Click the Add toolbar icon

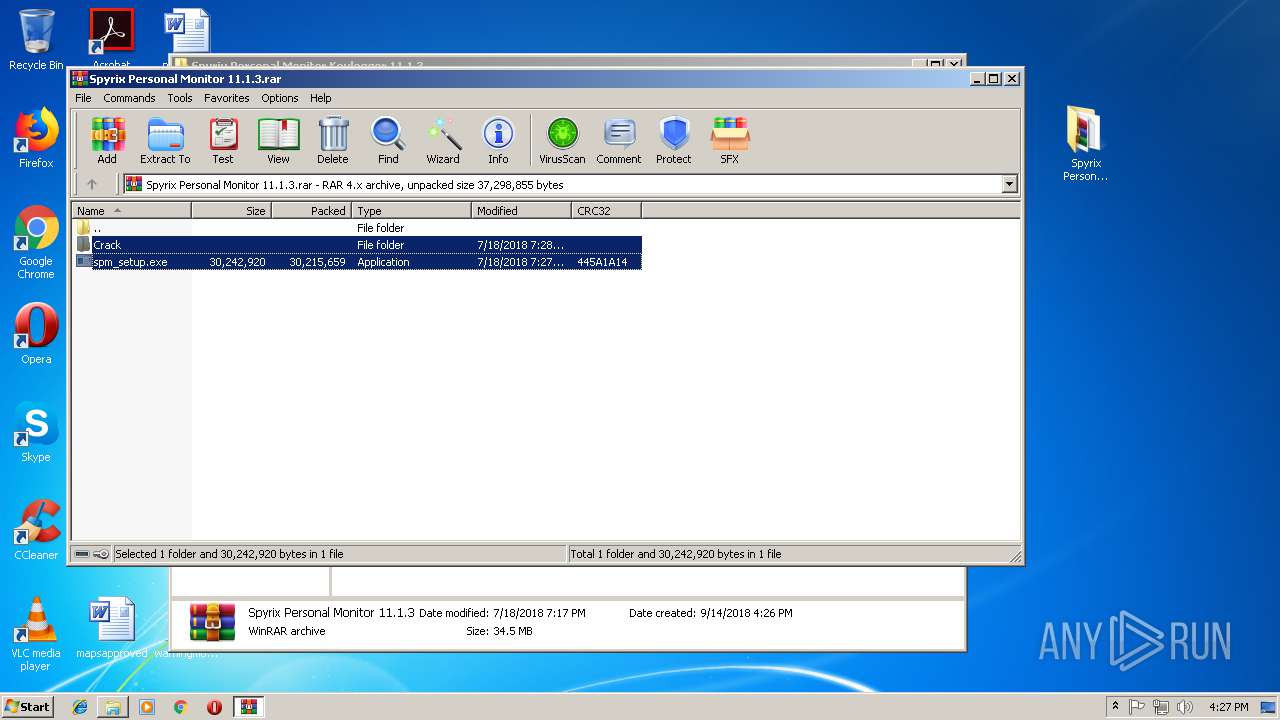(107, 141)
